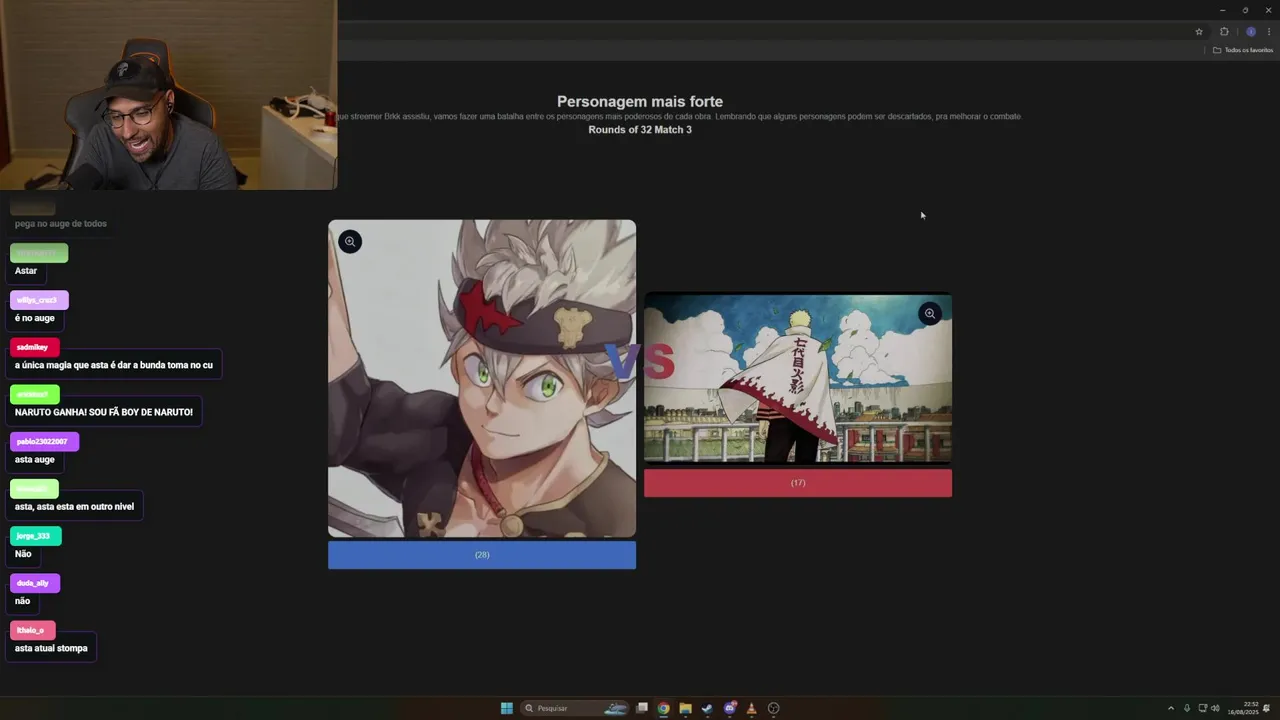Click the Personagem mais forte heading

coord(640,101)
